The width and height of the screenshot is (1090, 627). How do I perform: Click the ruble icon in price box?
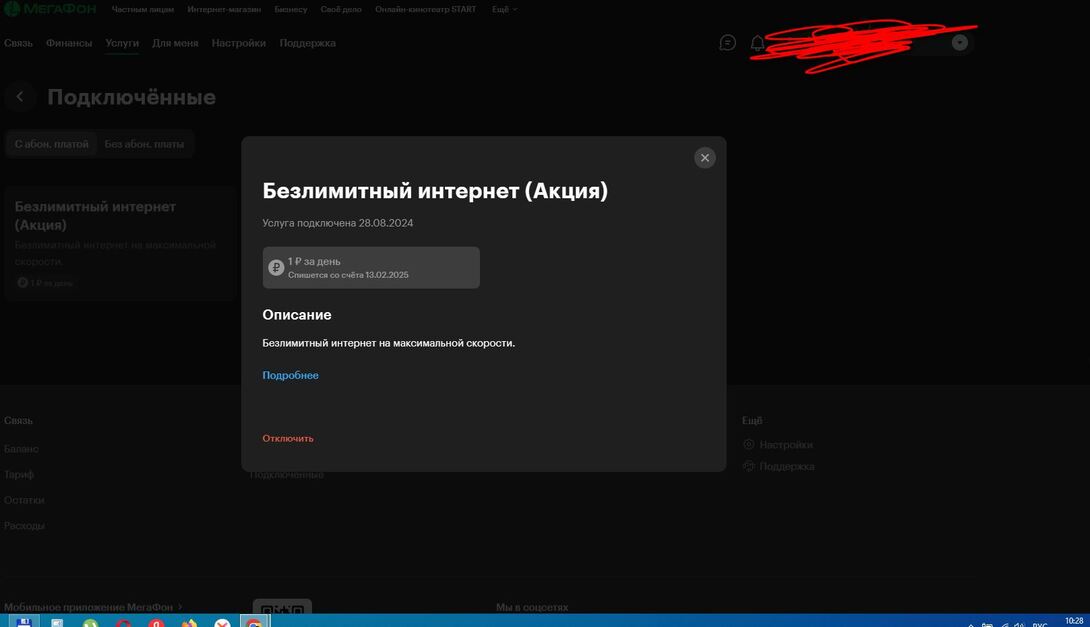(x=276, y=268)
